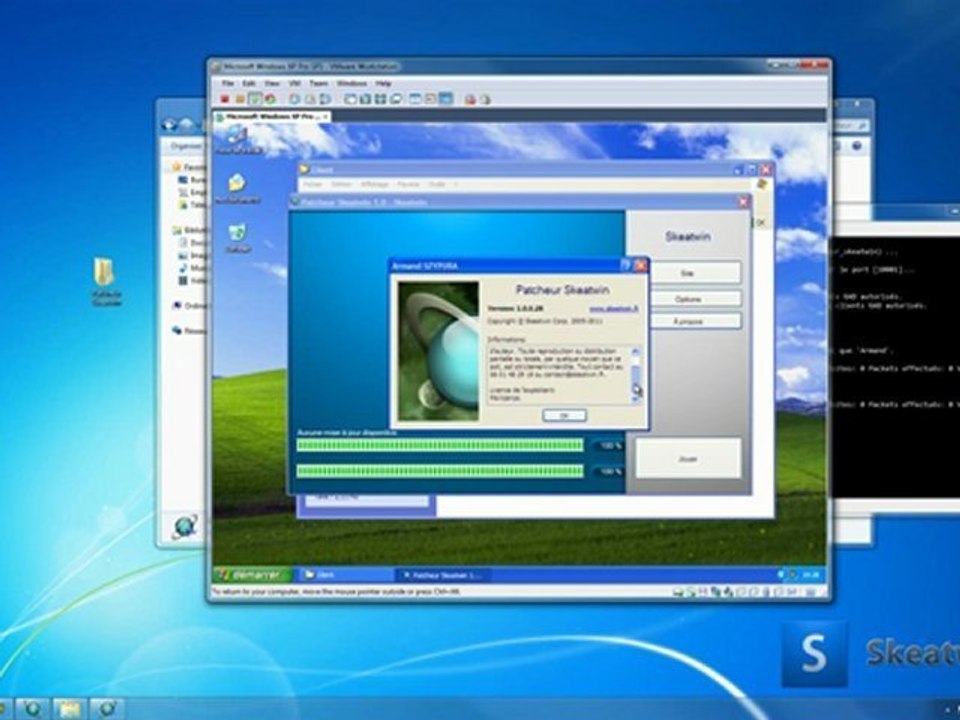
Task: Open File menu in VMware Workstation
Action: [x=228, y=83]
